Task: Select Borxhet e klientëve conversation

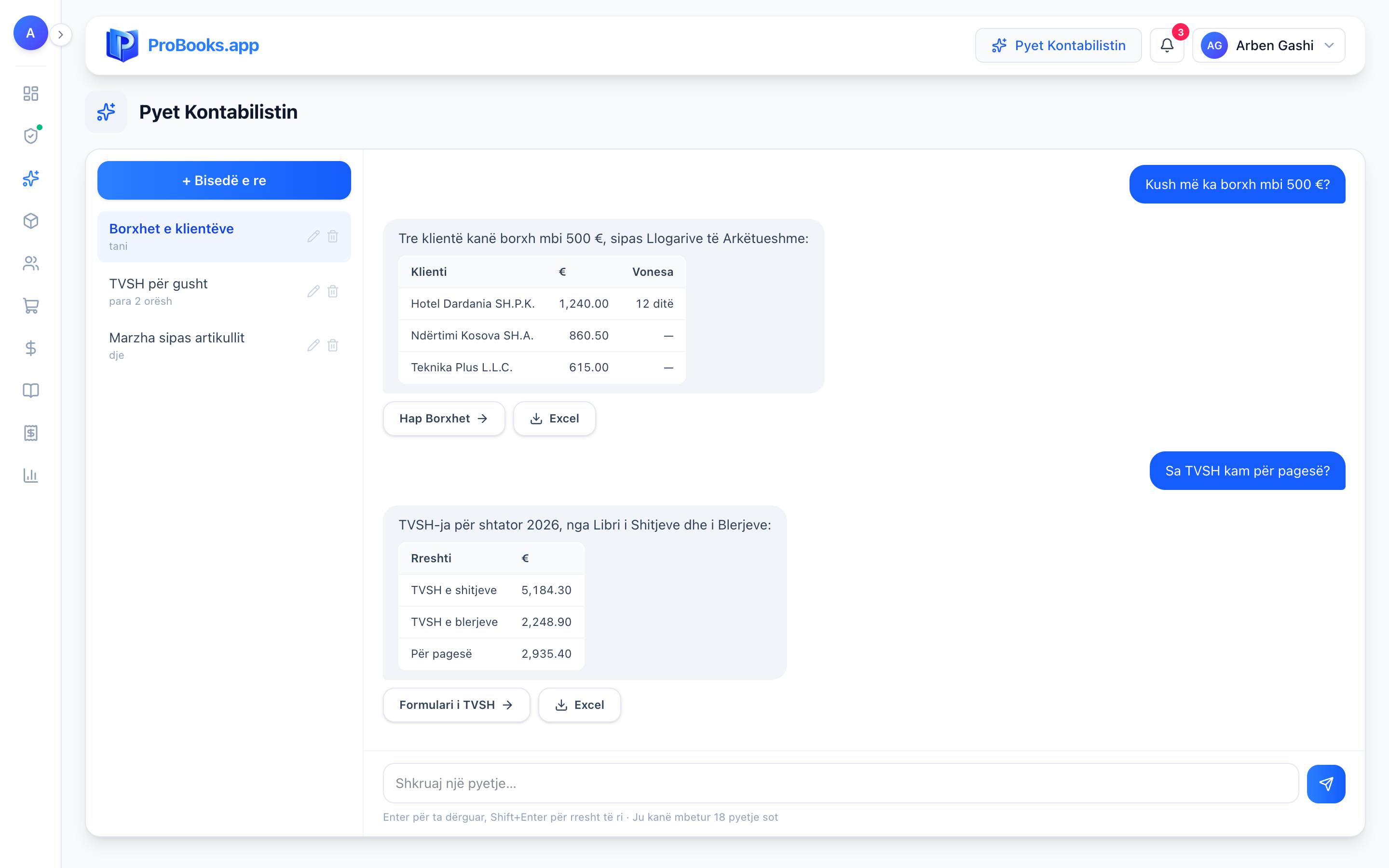Action: [224, 236]
